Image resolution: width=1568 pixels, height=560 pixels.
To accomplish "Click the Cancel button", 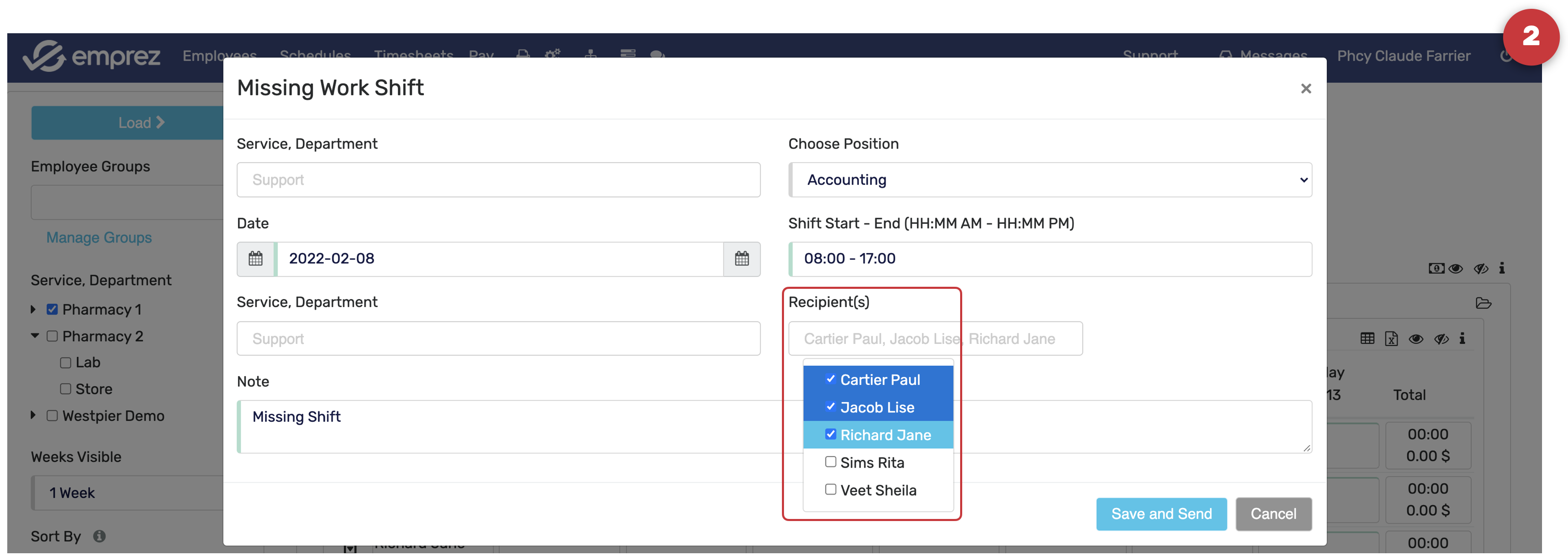I will (1273, 514).
